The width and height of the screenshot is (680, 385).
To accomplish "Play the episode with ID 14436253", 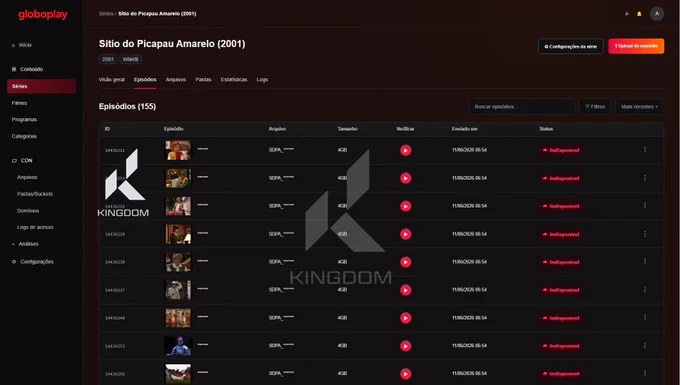I will pyautogui.click(x=405, y=346).
